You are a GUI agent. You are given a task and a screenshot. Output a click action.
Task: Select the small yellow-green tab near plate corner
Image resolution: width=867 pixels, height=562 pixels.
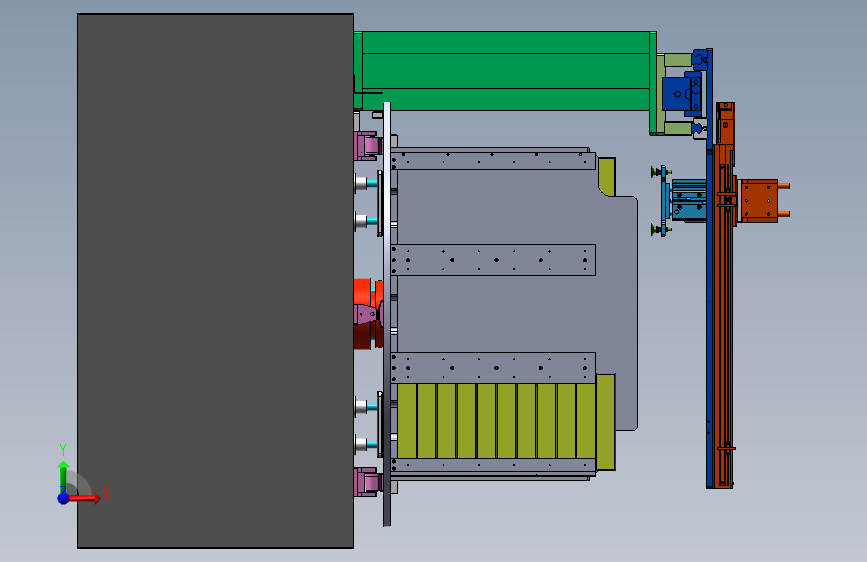pyautogui.click(x=607, y=177)
